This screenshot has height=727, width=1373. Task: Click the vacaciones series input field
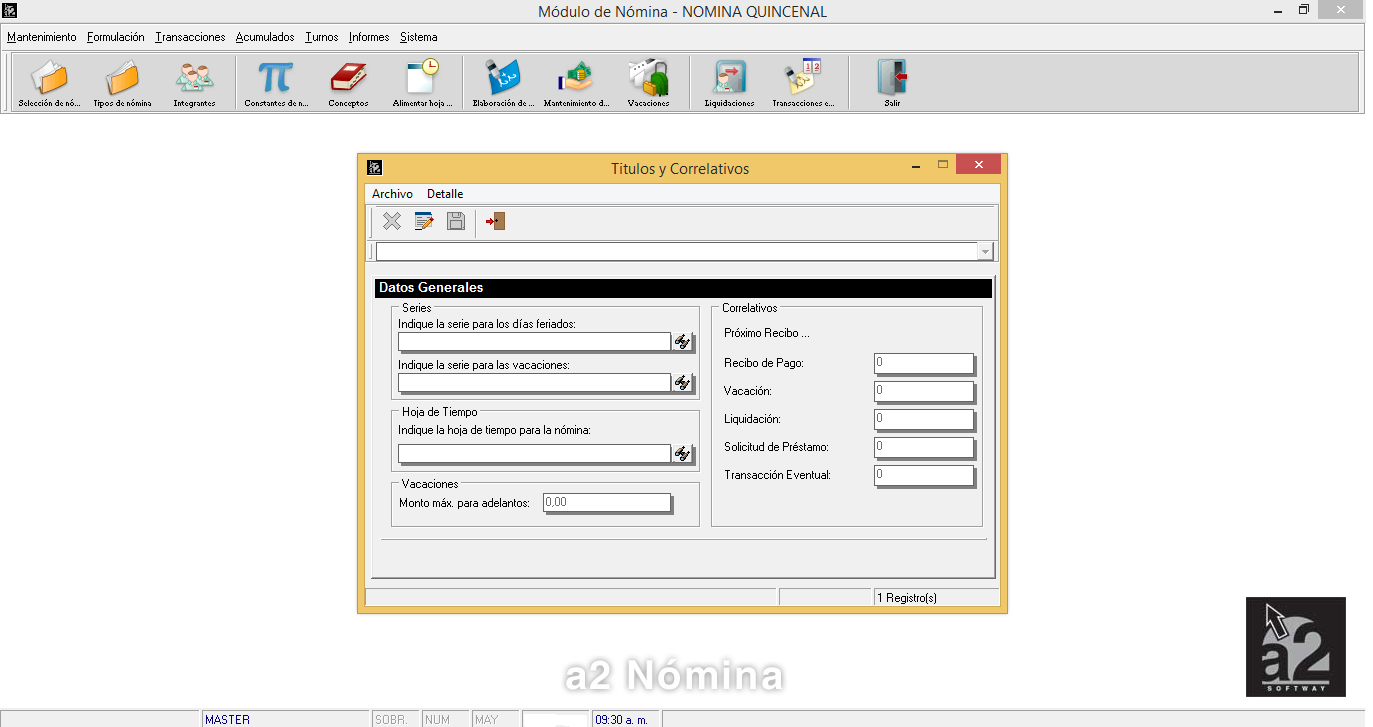coord(534,383)
